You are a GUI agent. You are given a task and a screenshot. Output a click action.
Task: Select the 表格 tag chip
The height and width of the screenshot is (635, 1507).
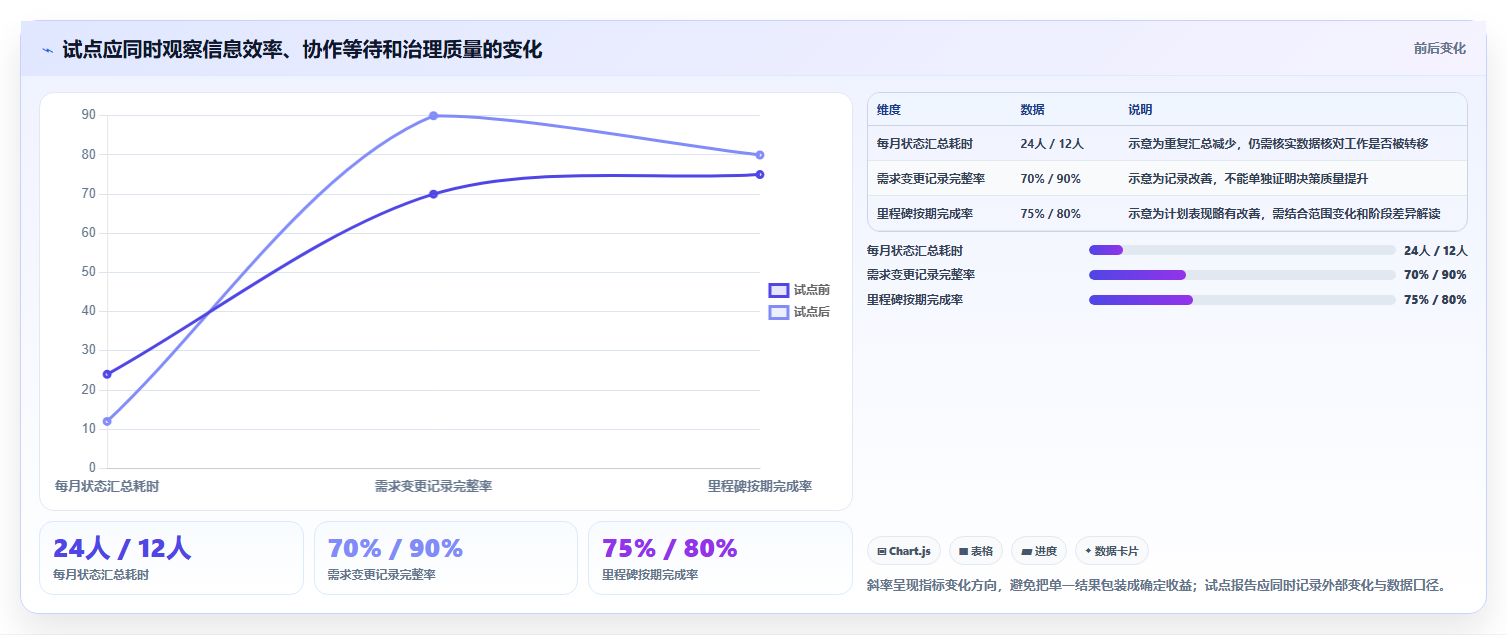click(976, 551)
